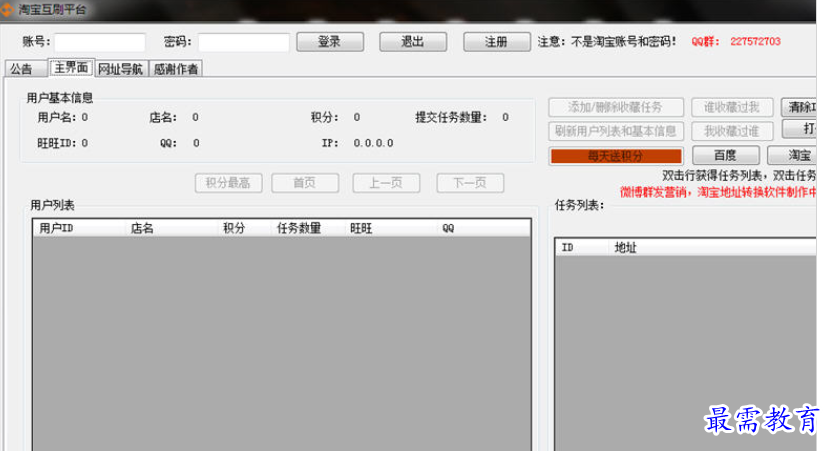Click the IP value 0.0.0.0
Viewport: 828px width, 451px height.
373,143
